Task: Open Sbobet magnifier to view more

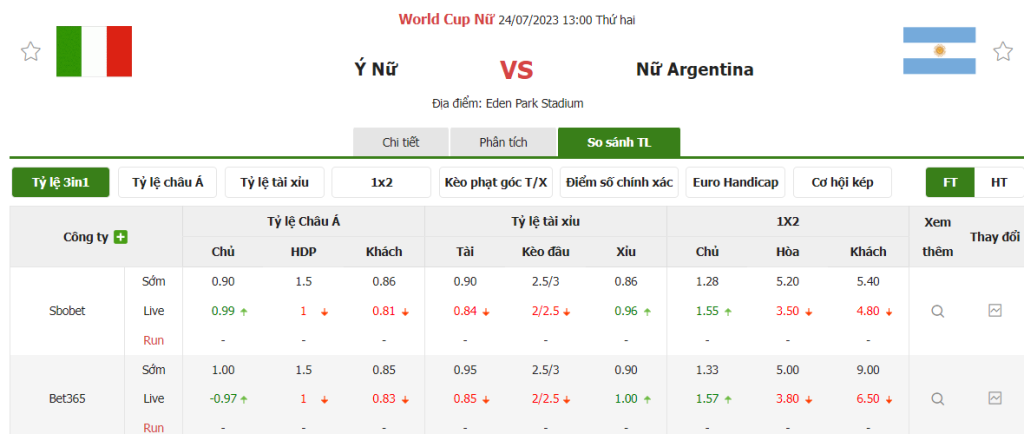Action: pos(937,311)
